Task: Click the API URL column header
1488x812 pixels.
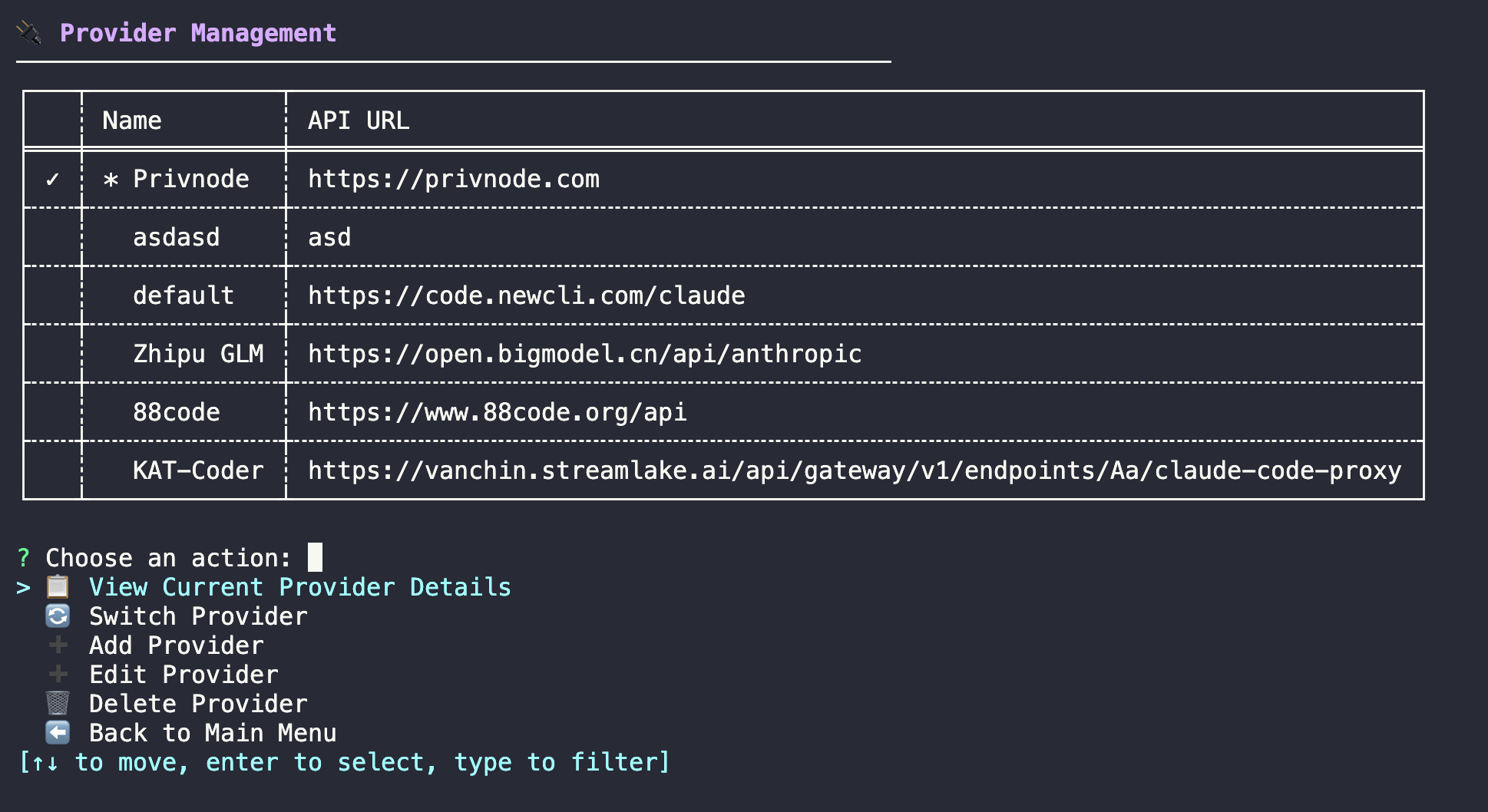Action: pos(358,120)
